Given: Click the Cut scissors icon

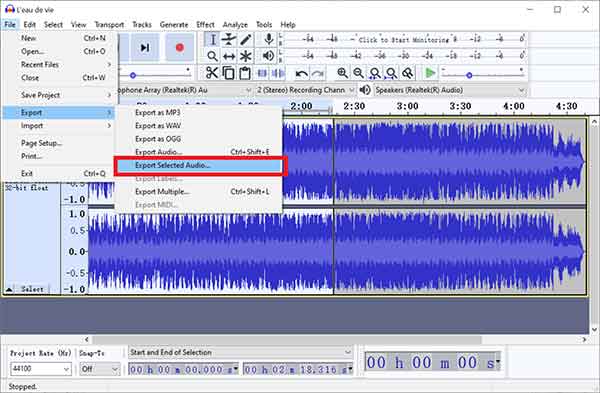Looking at the screenshot, I should pyautogui.click(x=212, y=73).
